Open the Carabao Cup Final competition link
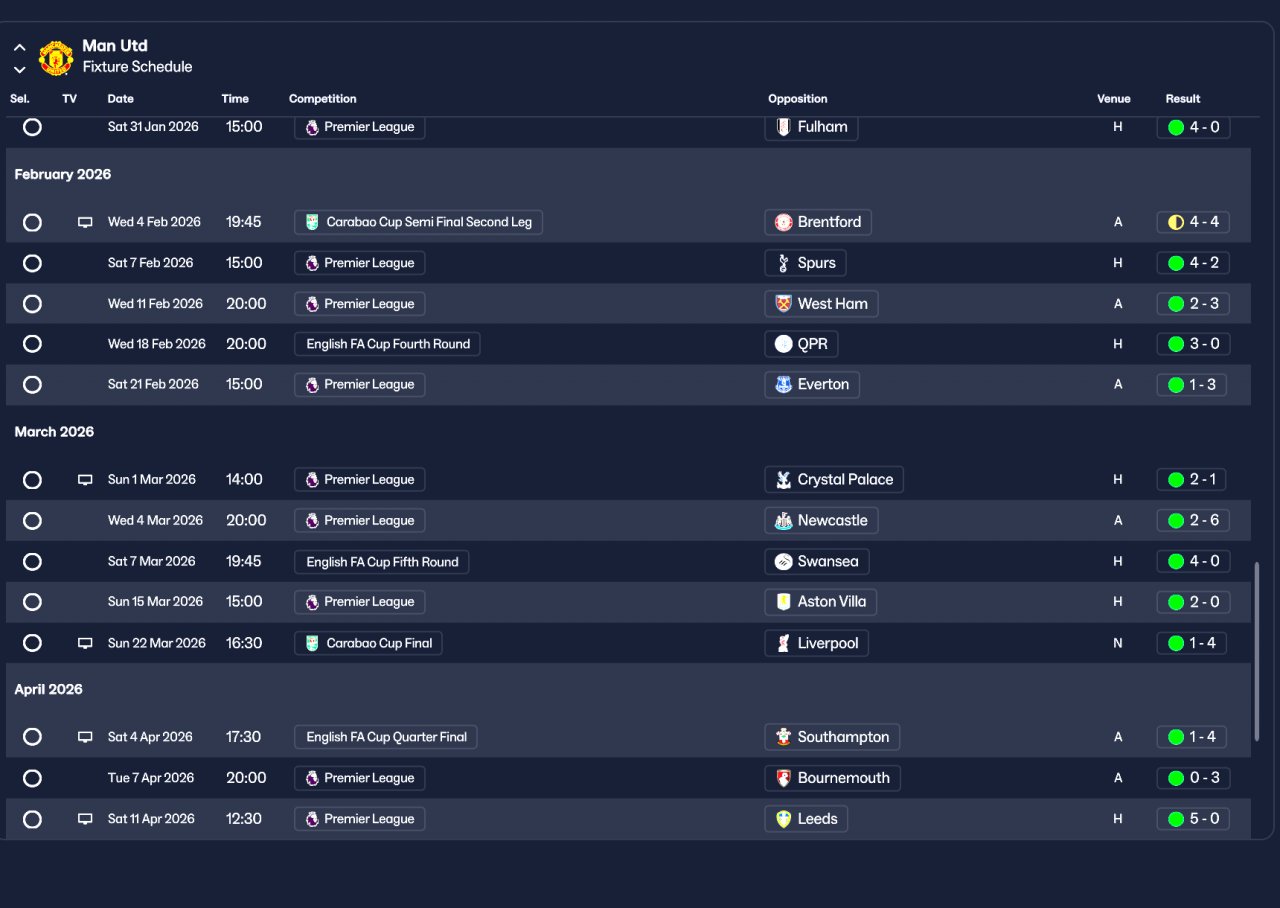 click(368, 643)
